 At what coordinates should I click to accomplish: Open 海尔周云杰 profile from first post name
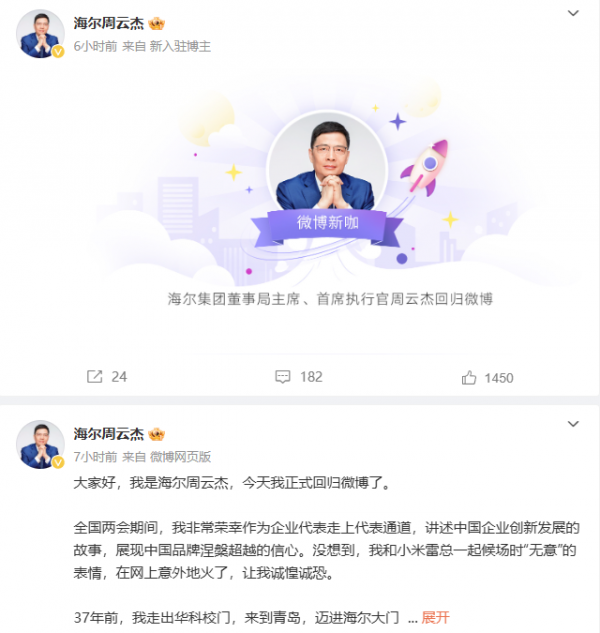[x=109, y=23]
